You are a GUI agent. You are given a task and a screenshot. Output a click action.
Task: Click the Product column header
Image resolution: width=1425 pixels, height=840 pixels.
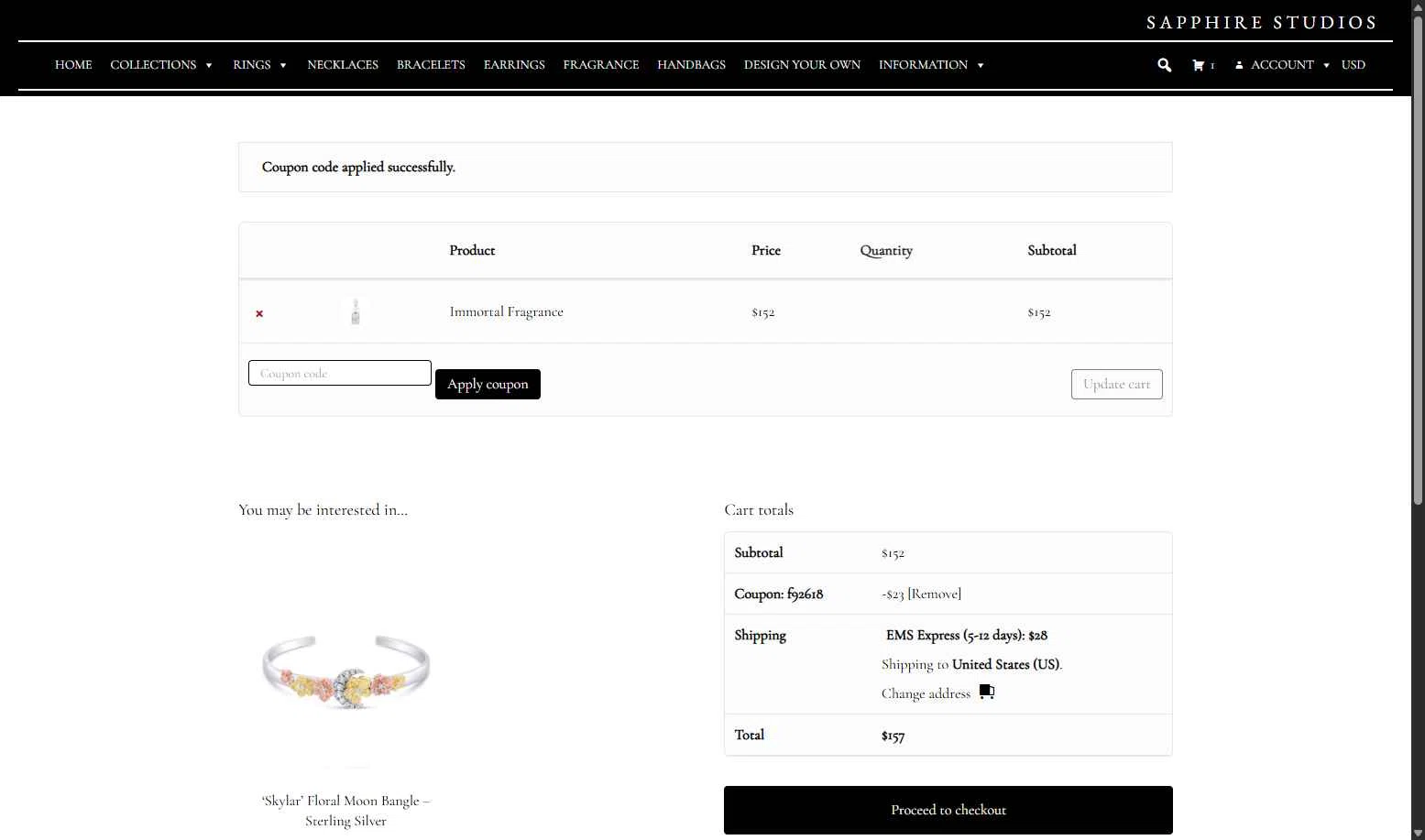point(472,250)
